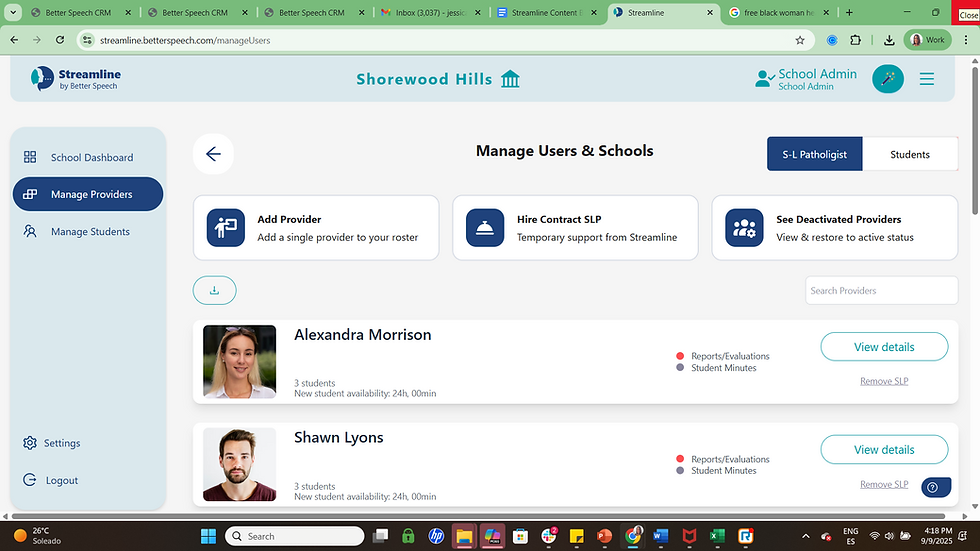980x551 pixels.
Task: Click the Shorewood Hills school building icon
Action: 511,79
